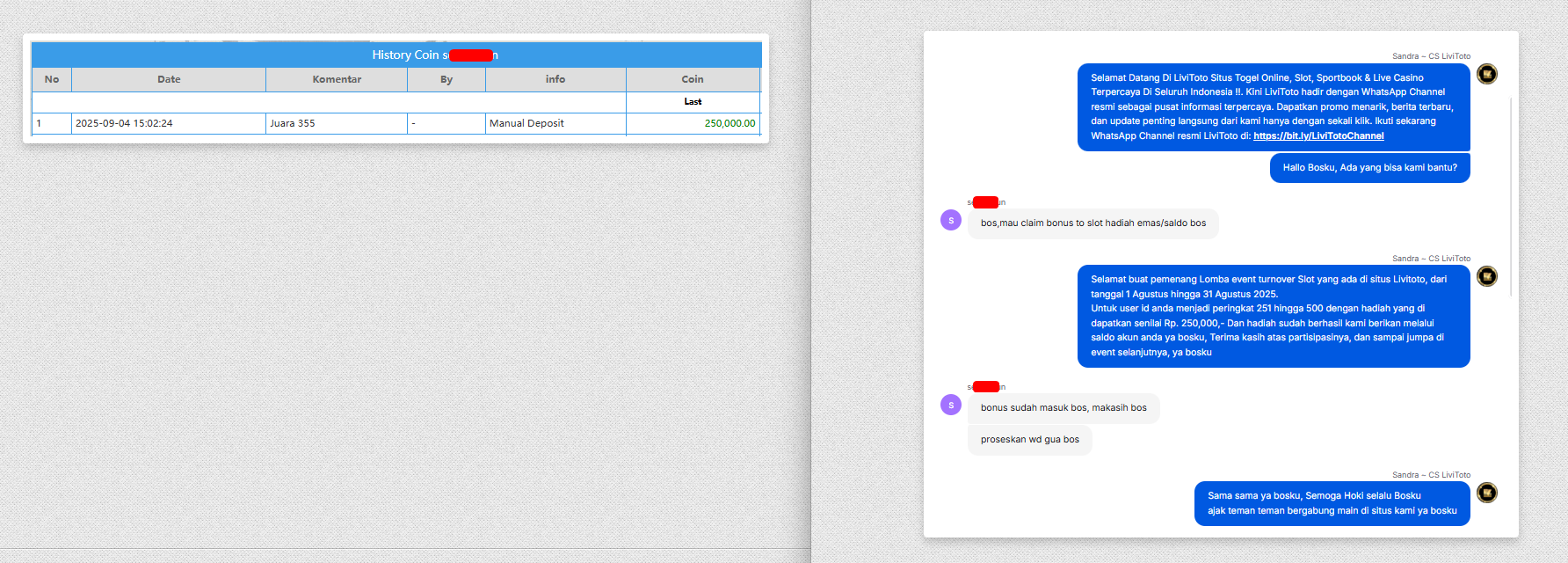This screenshot has height=563, width=1568.
Task: Click 'Sandra ~ CS LiviToto' label above the welcome message
Action: [1431, 56]
